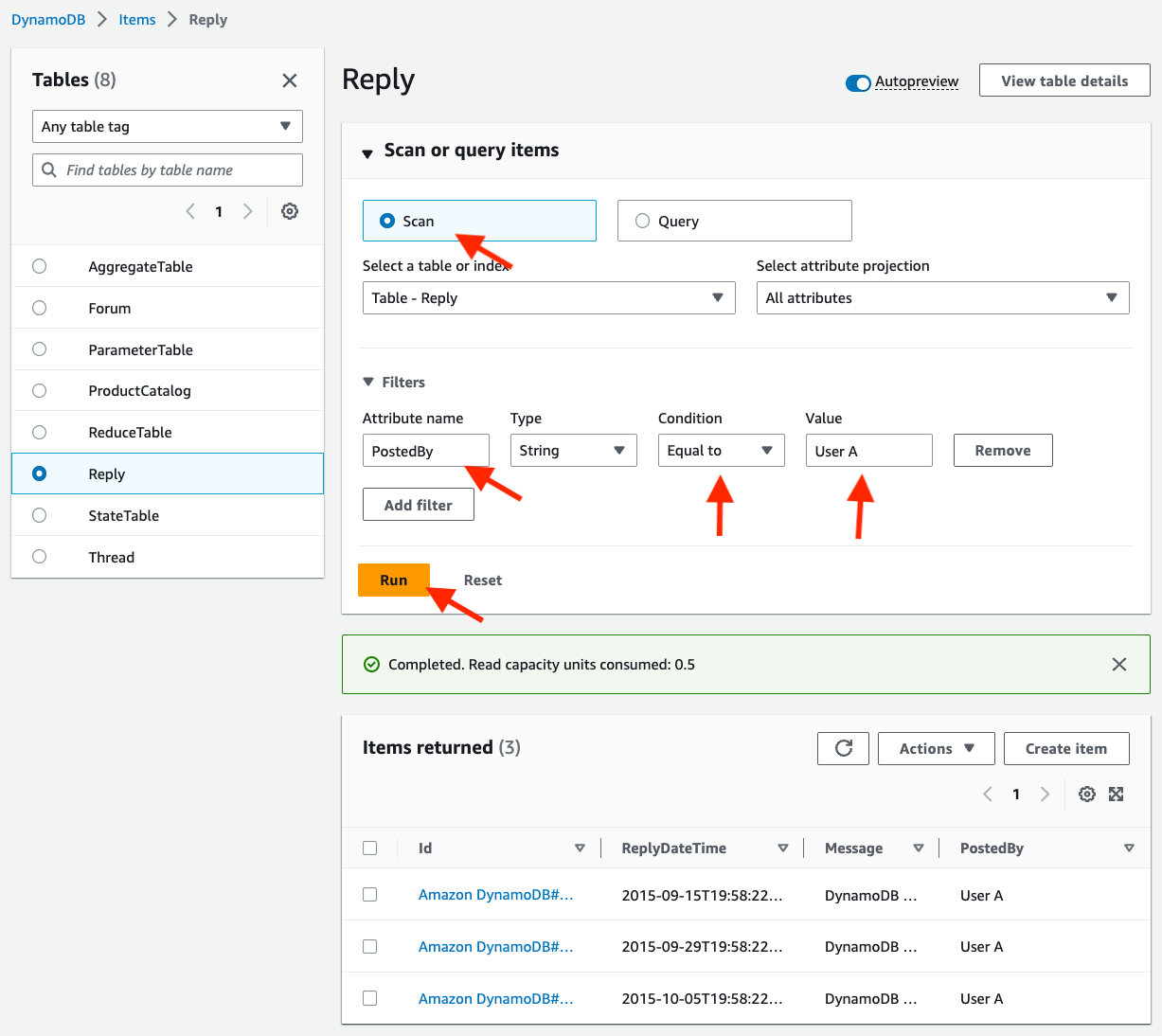
Task: Focus the Find tables by name field
Action: click(168, 170)
